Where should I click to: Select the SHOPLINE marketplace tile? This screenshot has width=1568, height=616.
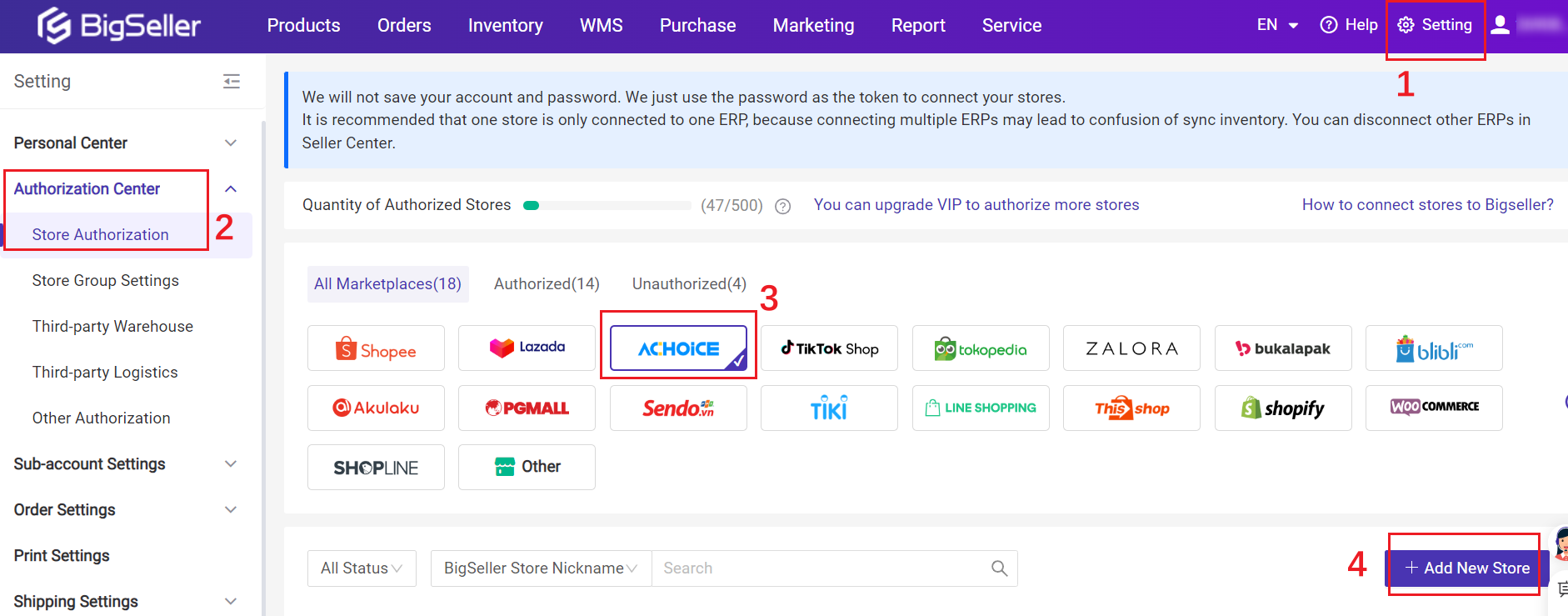376,468
